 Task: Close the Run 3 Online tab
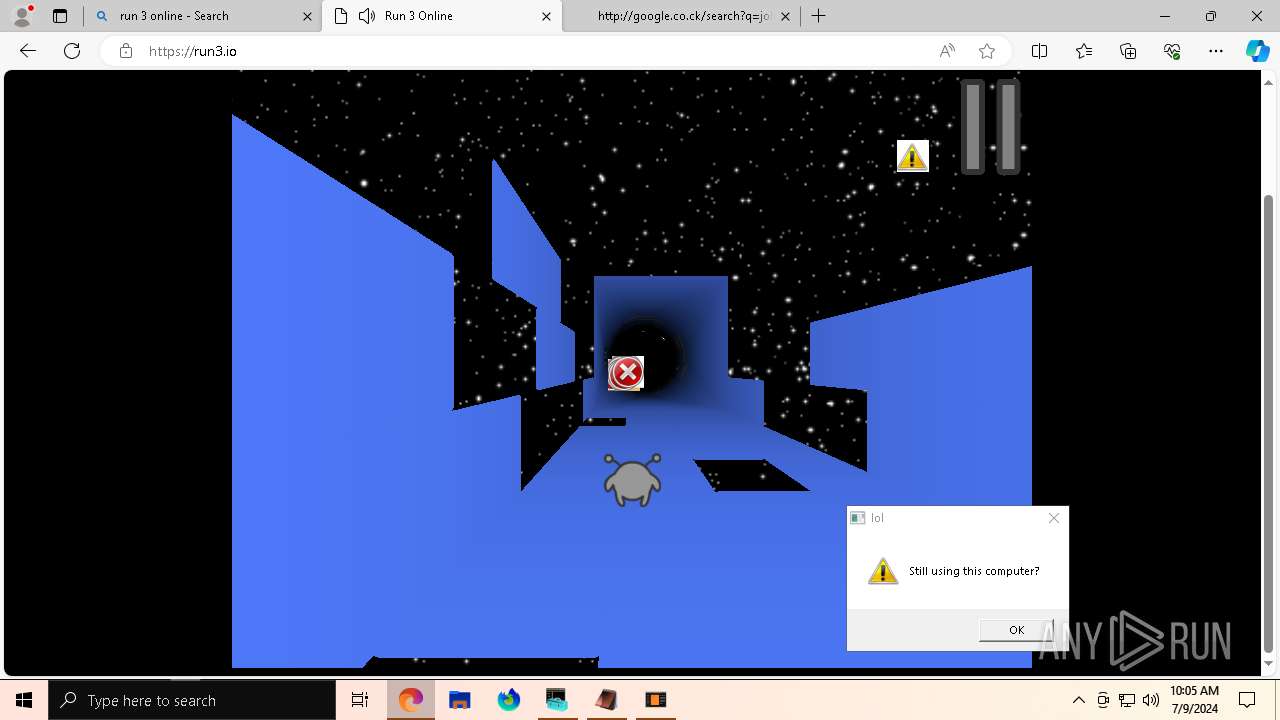[546, 16]
